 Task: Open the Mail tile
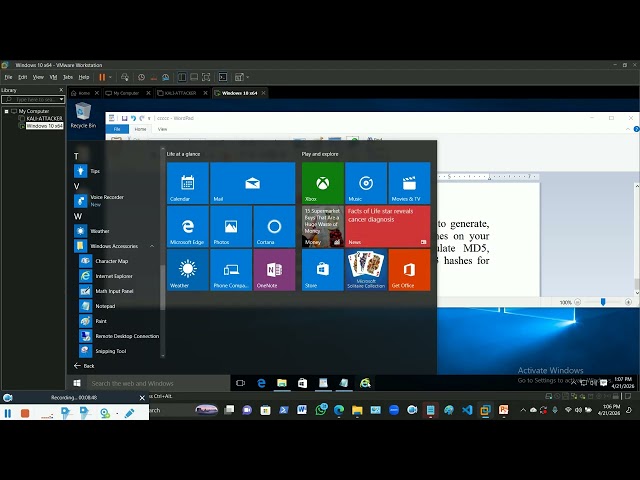point(253,183)
